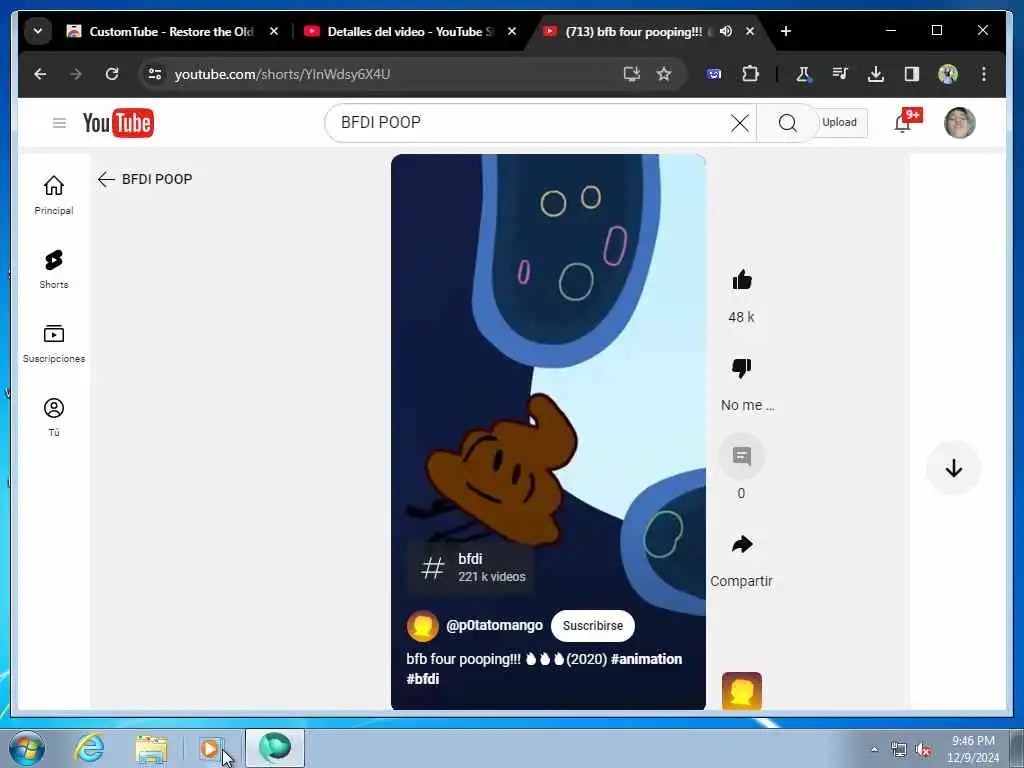Open a new browser tab
The height and width of the screenshot is (768, 1024).
click(786, 31)
